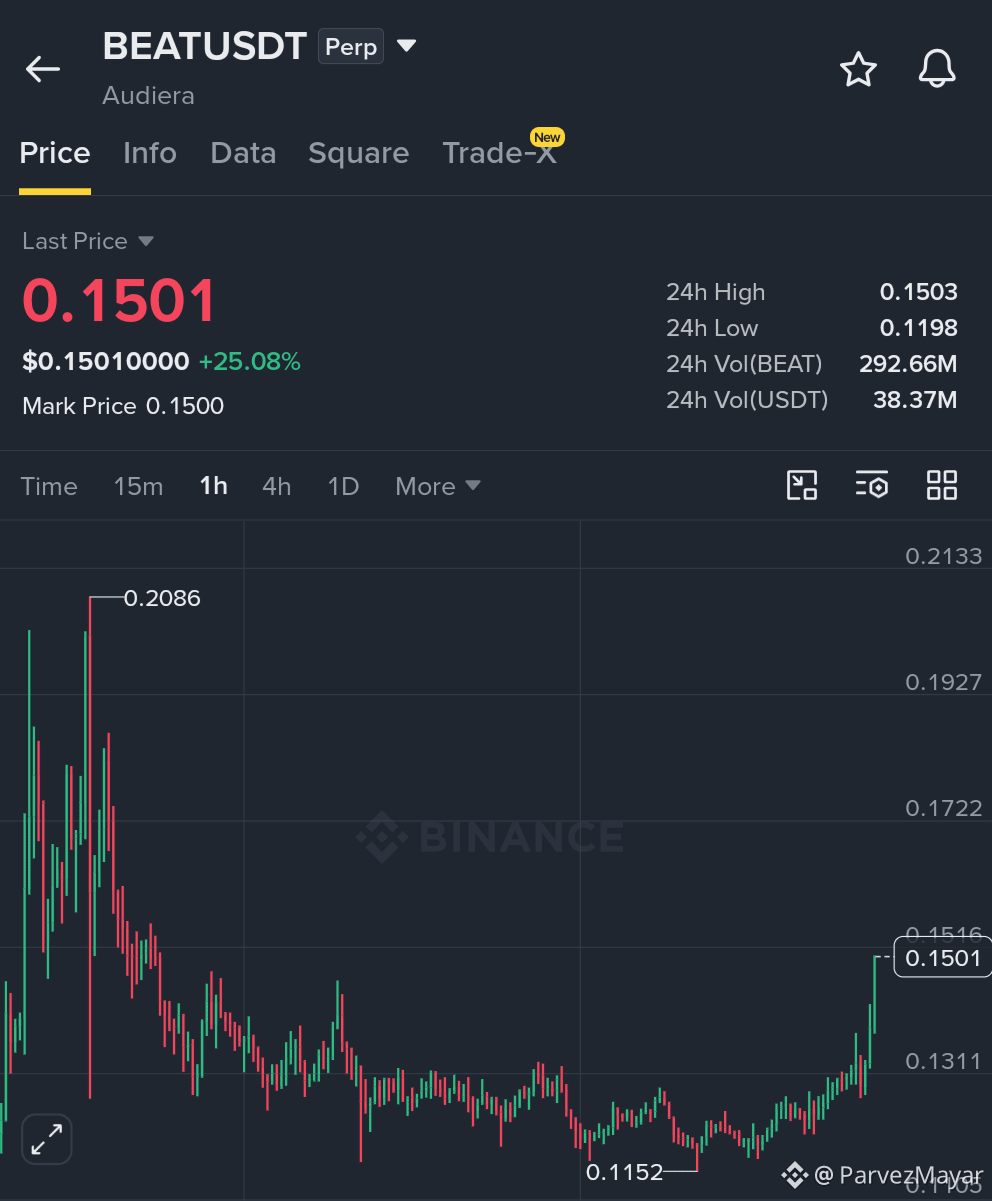Tap the 0.1152 low marker on chart
Screen dimensions: 992x1201
pos(625,1172)
